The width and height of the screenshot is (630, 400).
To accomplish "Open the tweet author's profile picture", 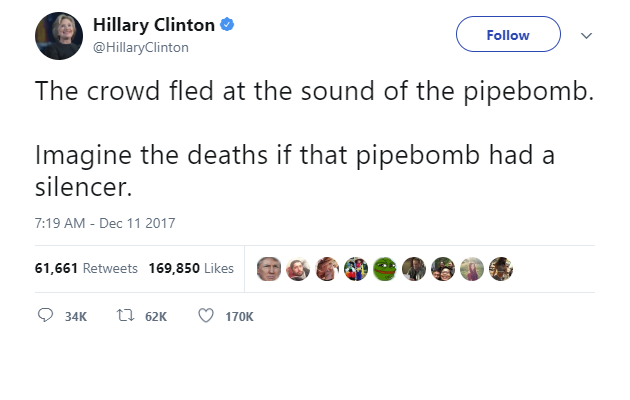I will [x=58, y=36].
